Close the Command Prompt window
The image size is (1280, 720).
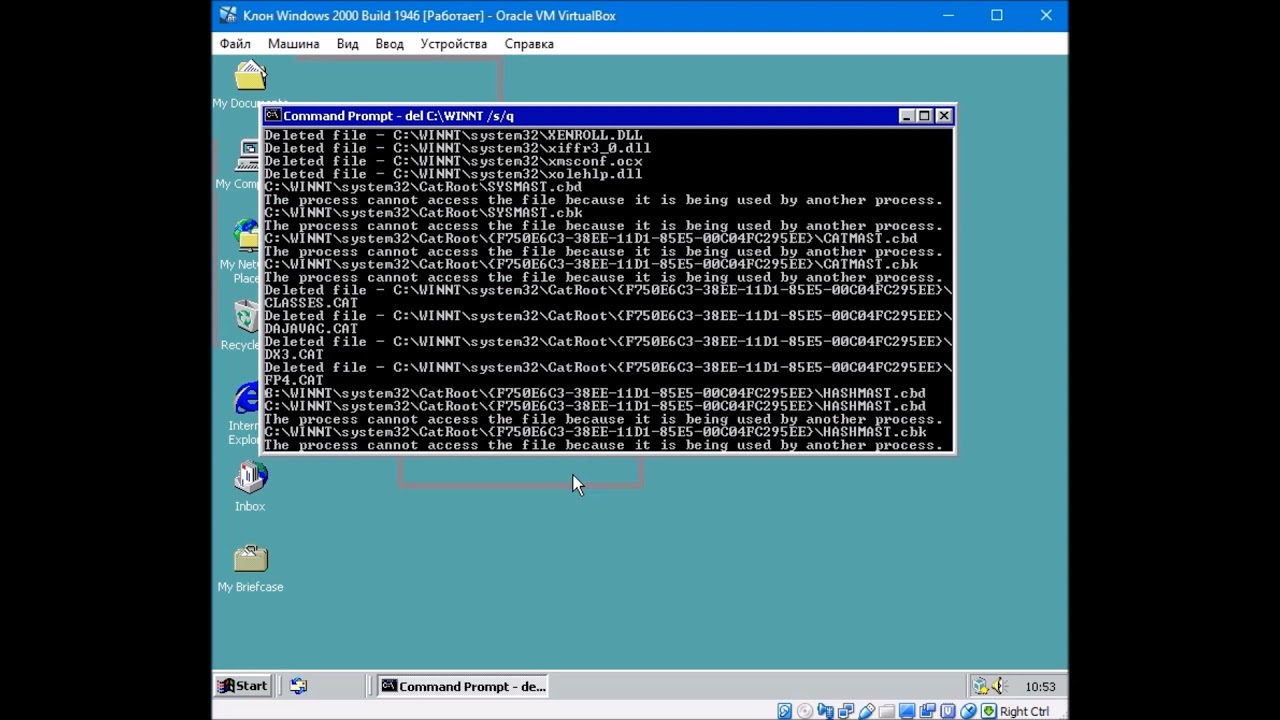943,116
